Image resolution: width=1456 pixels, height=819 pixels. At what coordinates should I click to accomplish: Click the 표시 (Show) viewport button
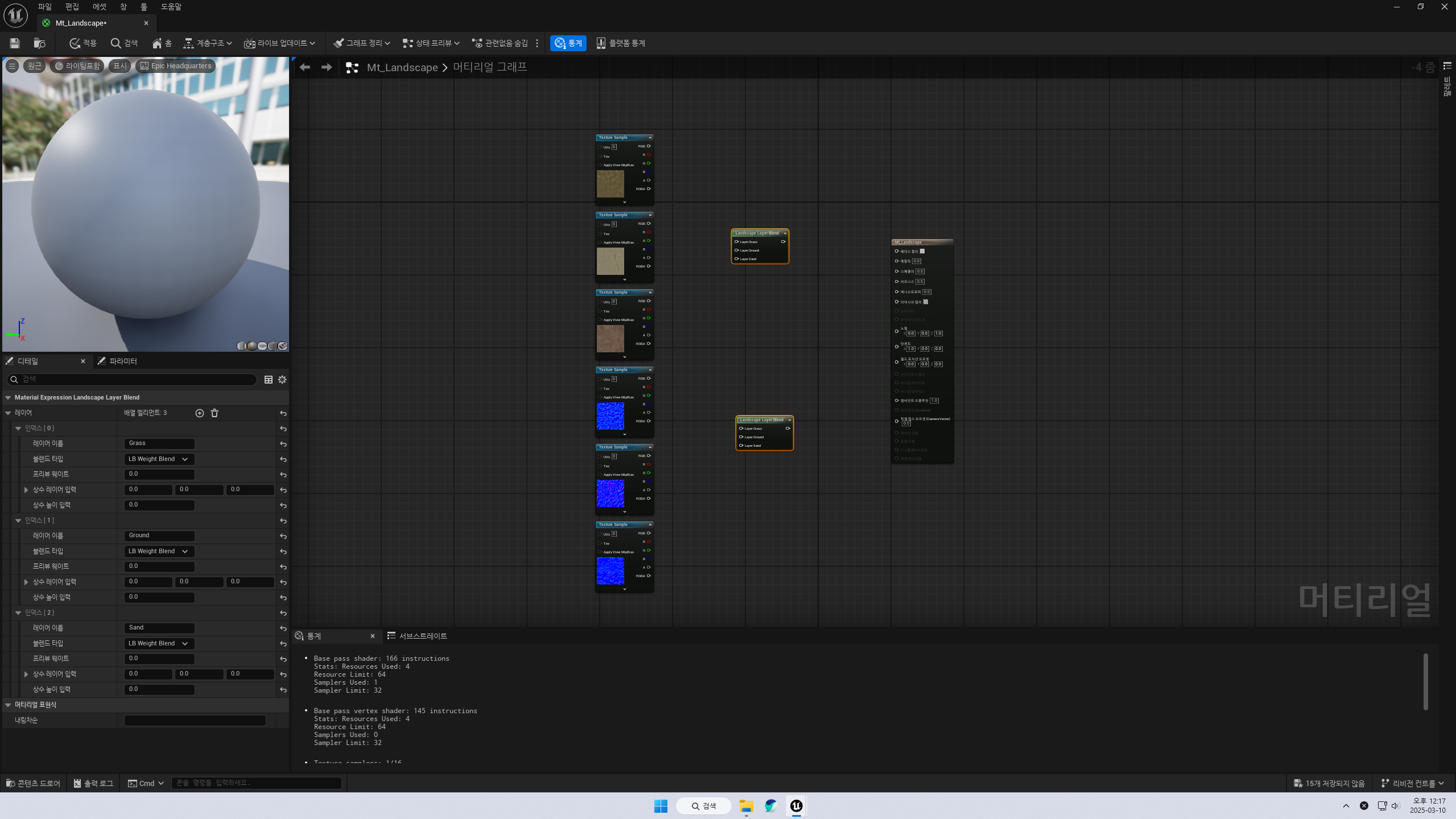point(120,66)
